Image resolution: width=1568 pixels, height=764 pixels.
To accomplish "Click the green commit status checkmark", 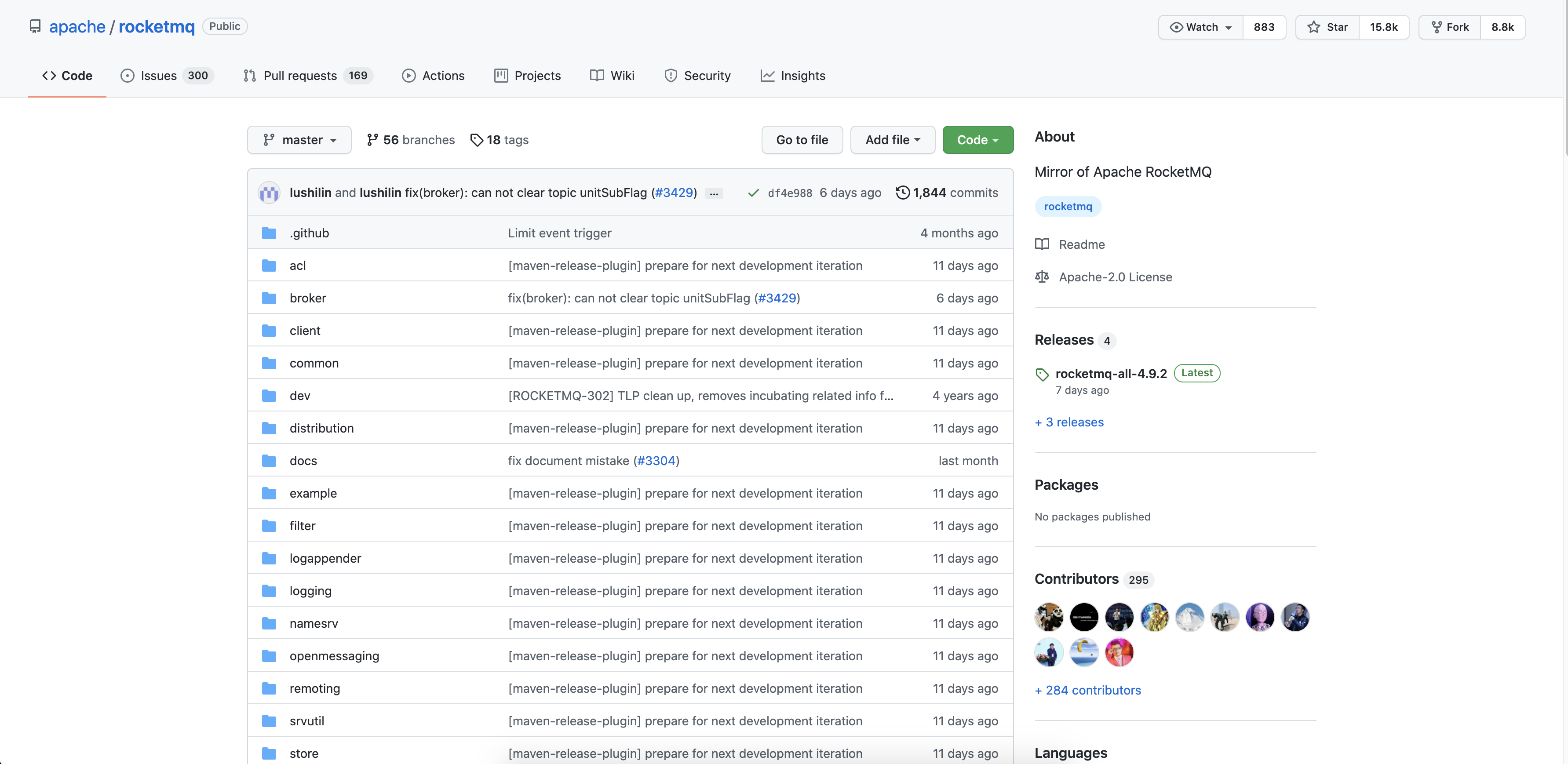I will (753, 193).
